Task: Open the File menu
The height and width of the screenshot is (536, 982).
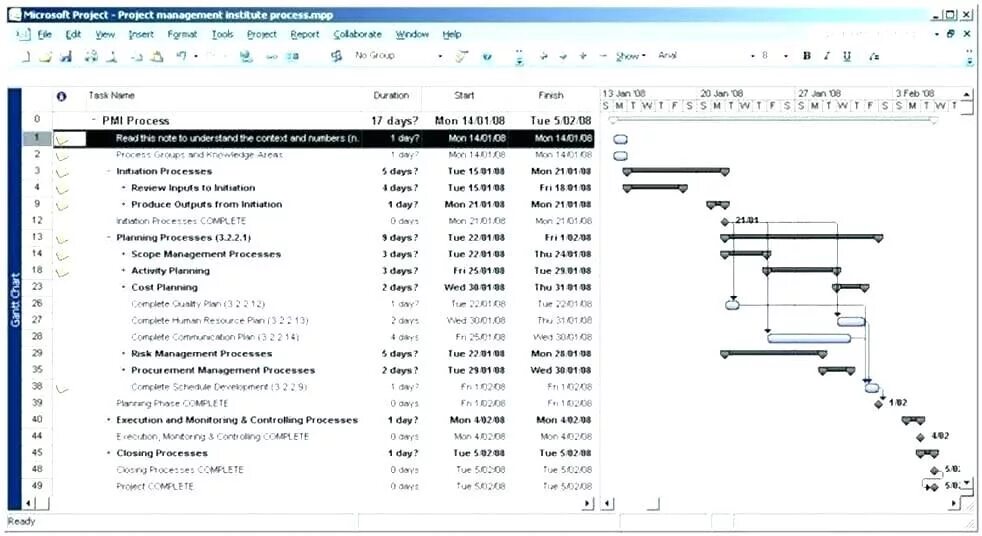Action: [44, 34]
